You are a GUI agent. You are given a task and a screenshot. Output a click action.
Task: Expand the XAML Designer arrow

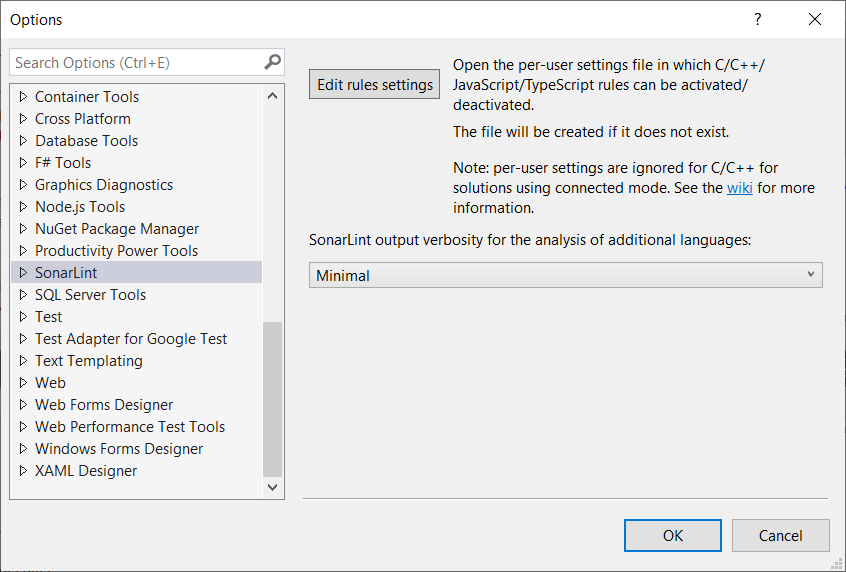coord(23,471)
